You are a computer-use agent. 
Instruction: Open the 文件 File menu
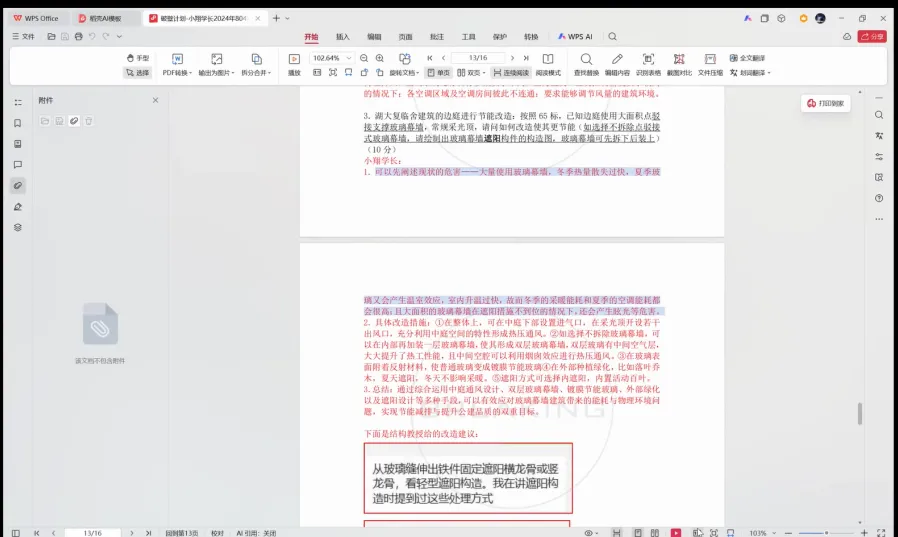point(23,36)
